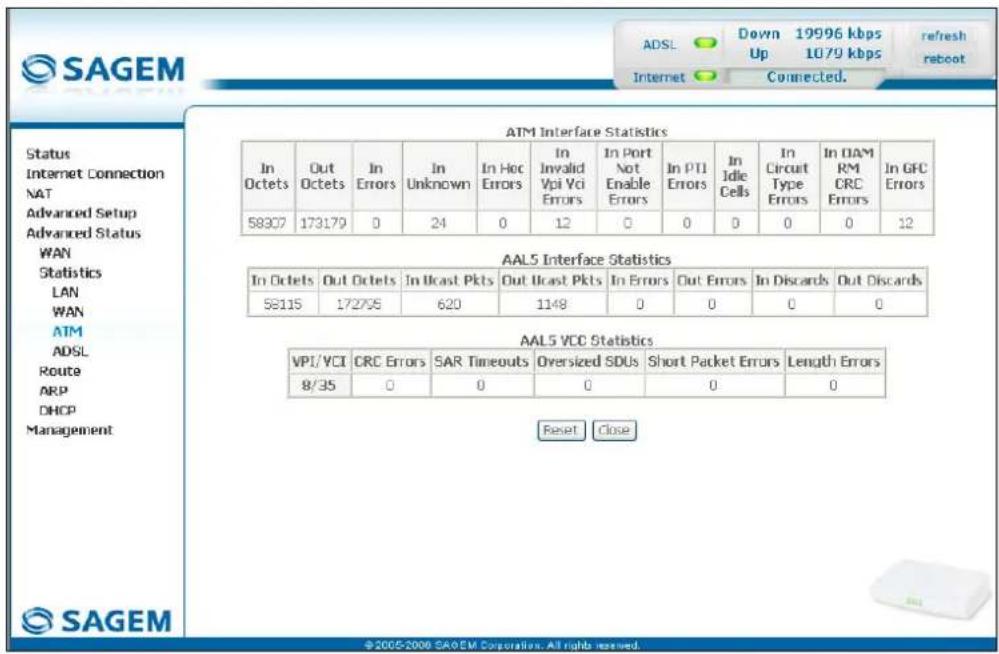This screenshot has height=654, width=999.
Task: Open the ARP page
Action: 54,391
